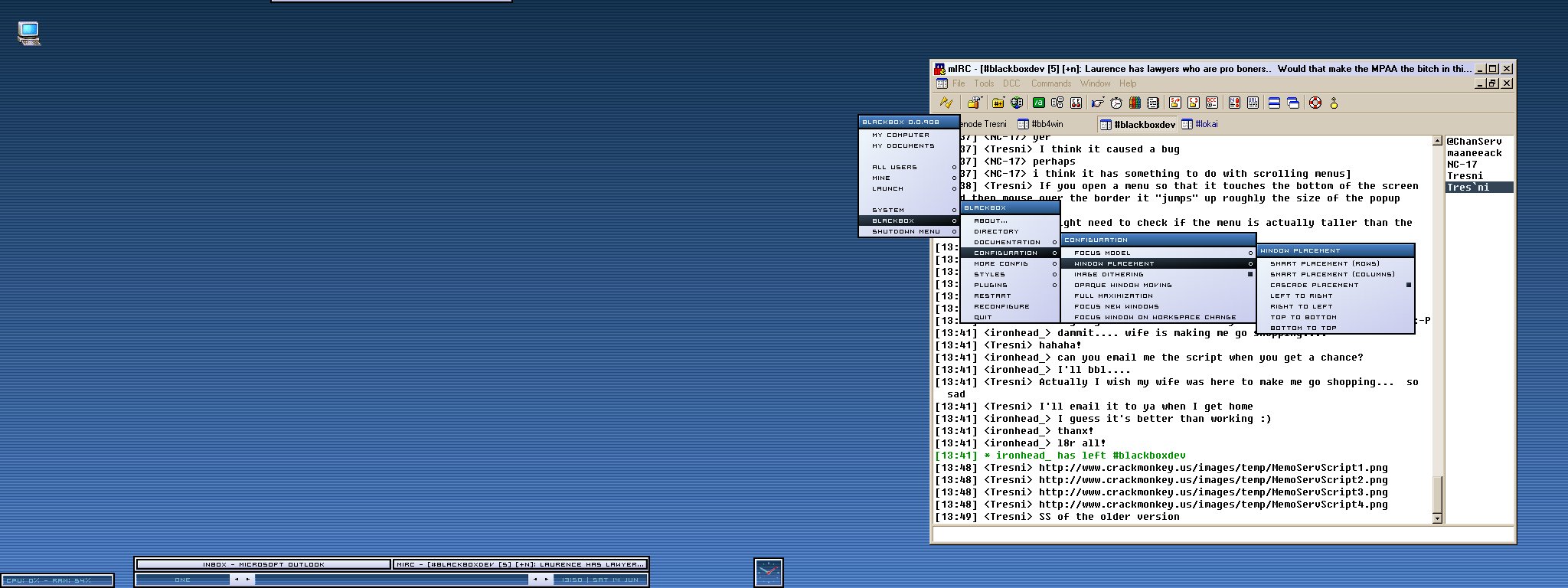Viewport: 1568px width, 588px height.
Task: Toggle Focus New Windows option
Action: (x=1158, y=306)
